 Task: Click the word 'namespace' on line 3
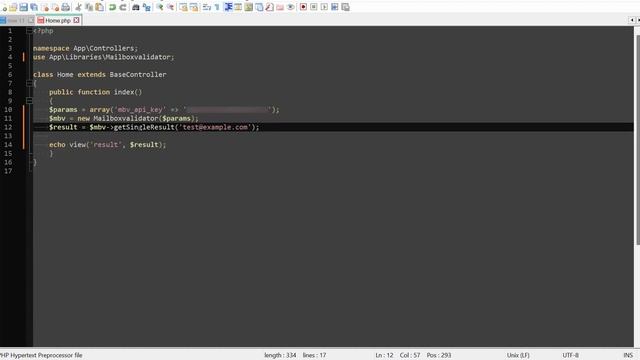pyautogui.click(x=51, y=48)
